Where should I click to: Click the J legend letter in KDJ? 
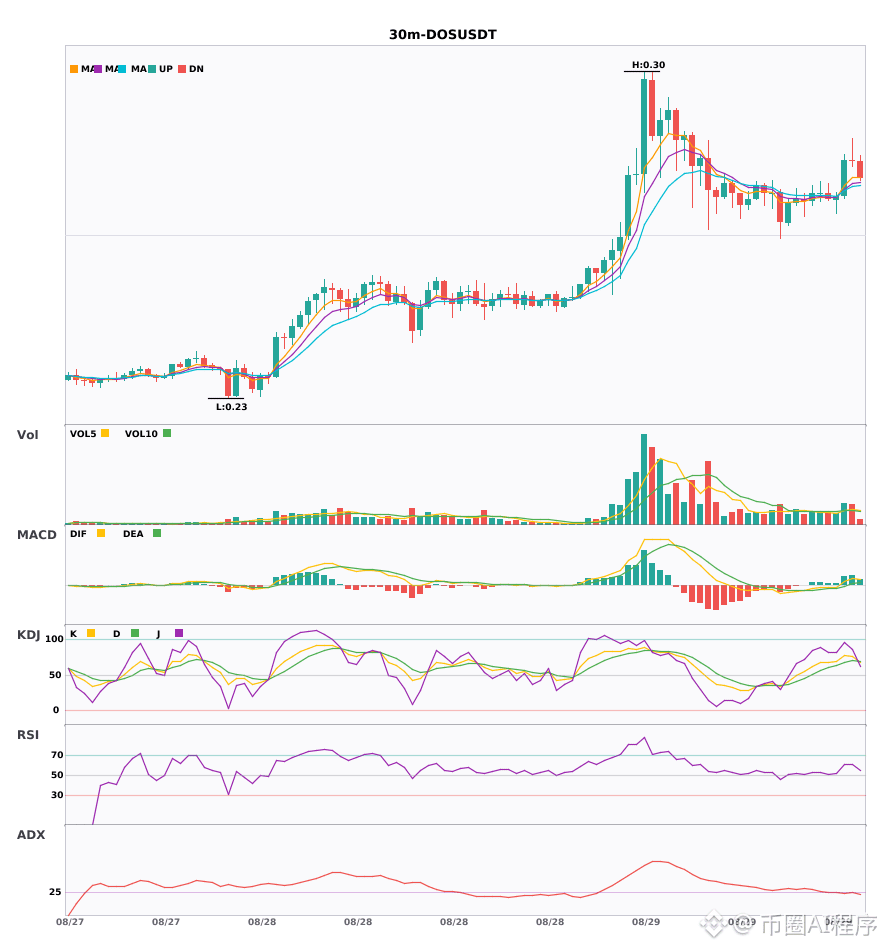coord(158,634)
